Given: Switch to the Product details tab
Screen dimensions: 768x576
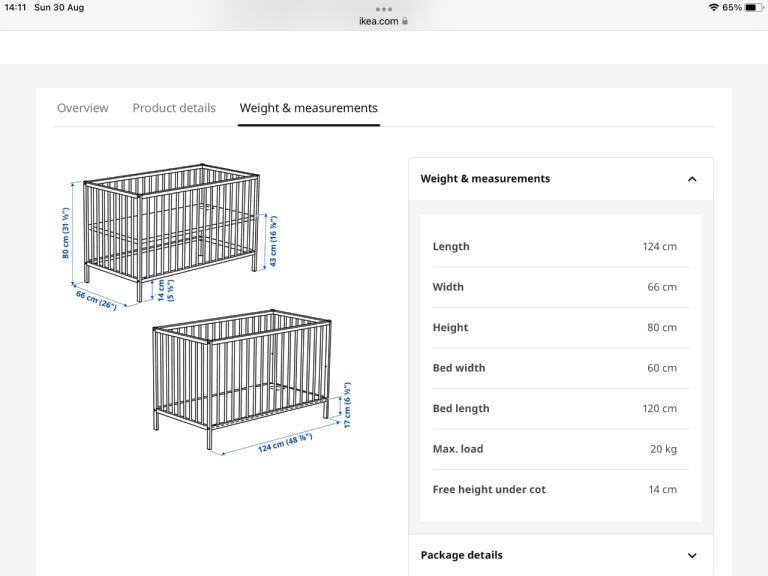Looking at the screenshot, I should [x=174, y=108].
